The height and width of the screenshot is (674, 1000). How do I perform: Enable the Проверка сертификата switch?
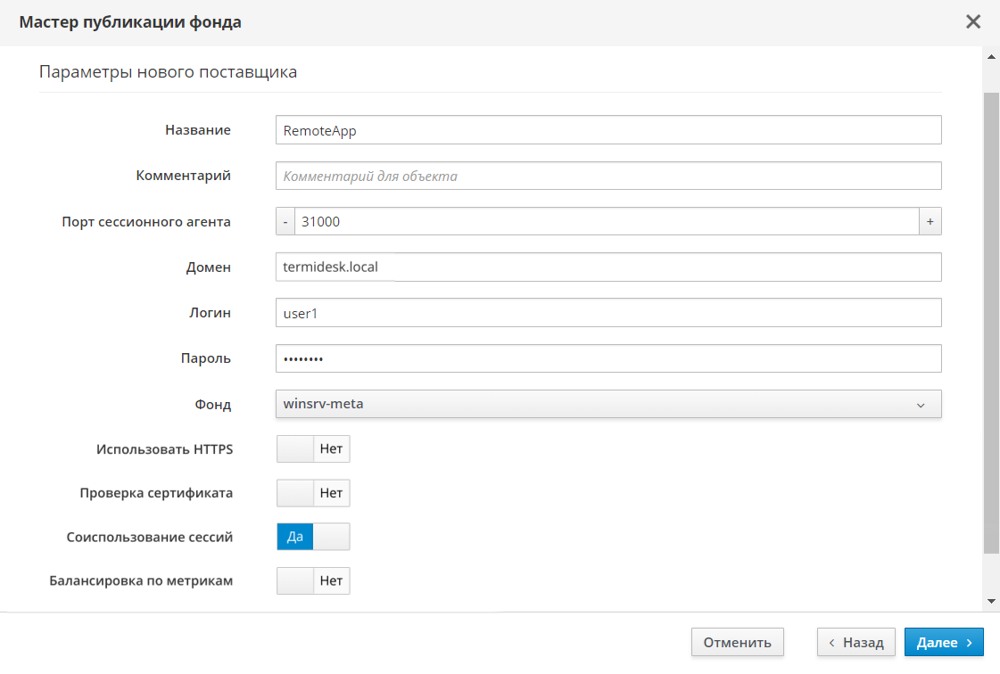click(313, 493)
